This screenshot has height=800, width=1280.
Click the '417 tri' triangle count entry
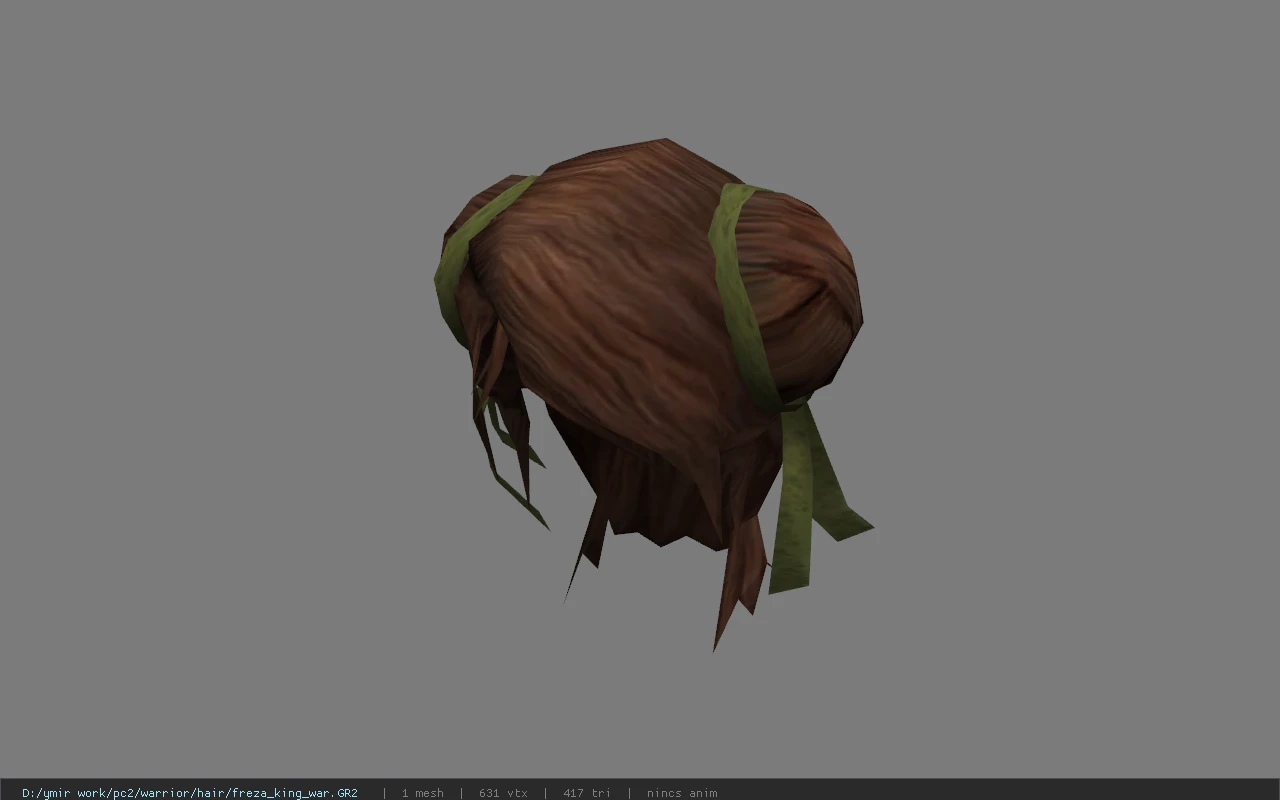587,793
